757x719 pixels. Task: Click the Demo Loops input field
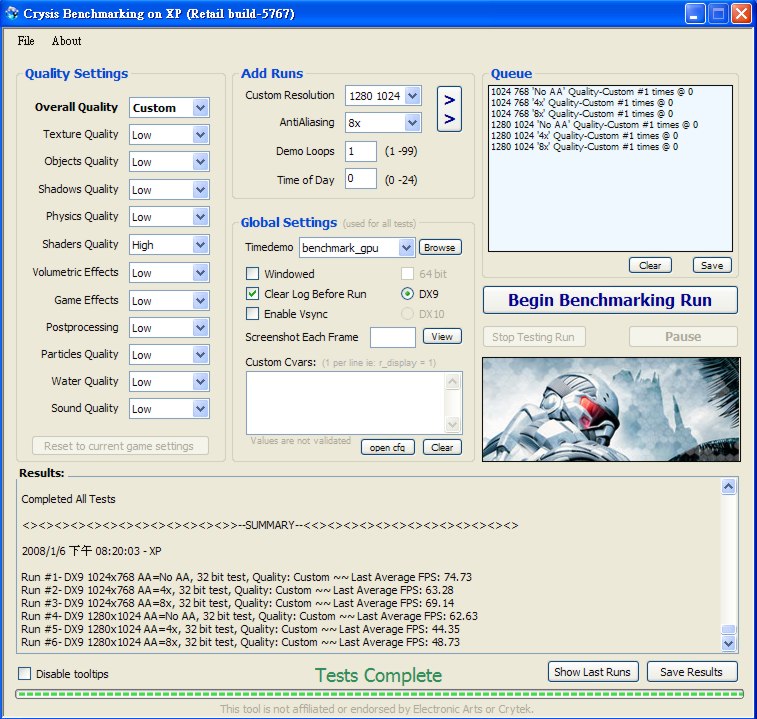[361, 151]
